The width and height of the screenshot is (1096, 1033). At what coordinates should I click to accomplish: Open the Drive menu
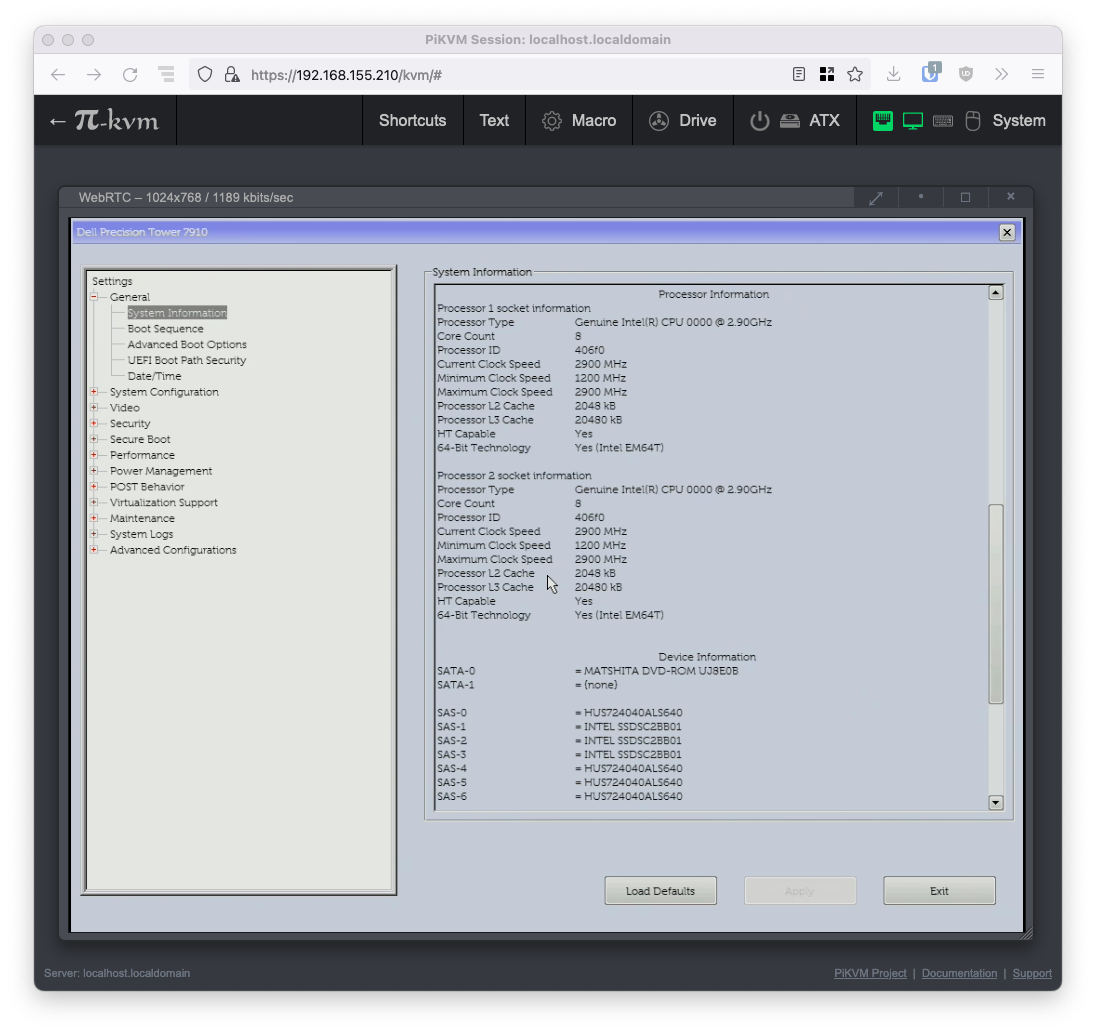tap(683, 121)
